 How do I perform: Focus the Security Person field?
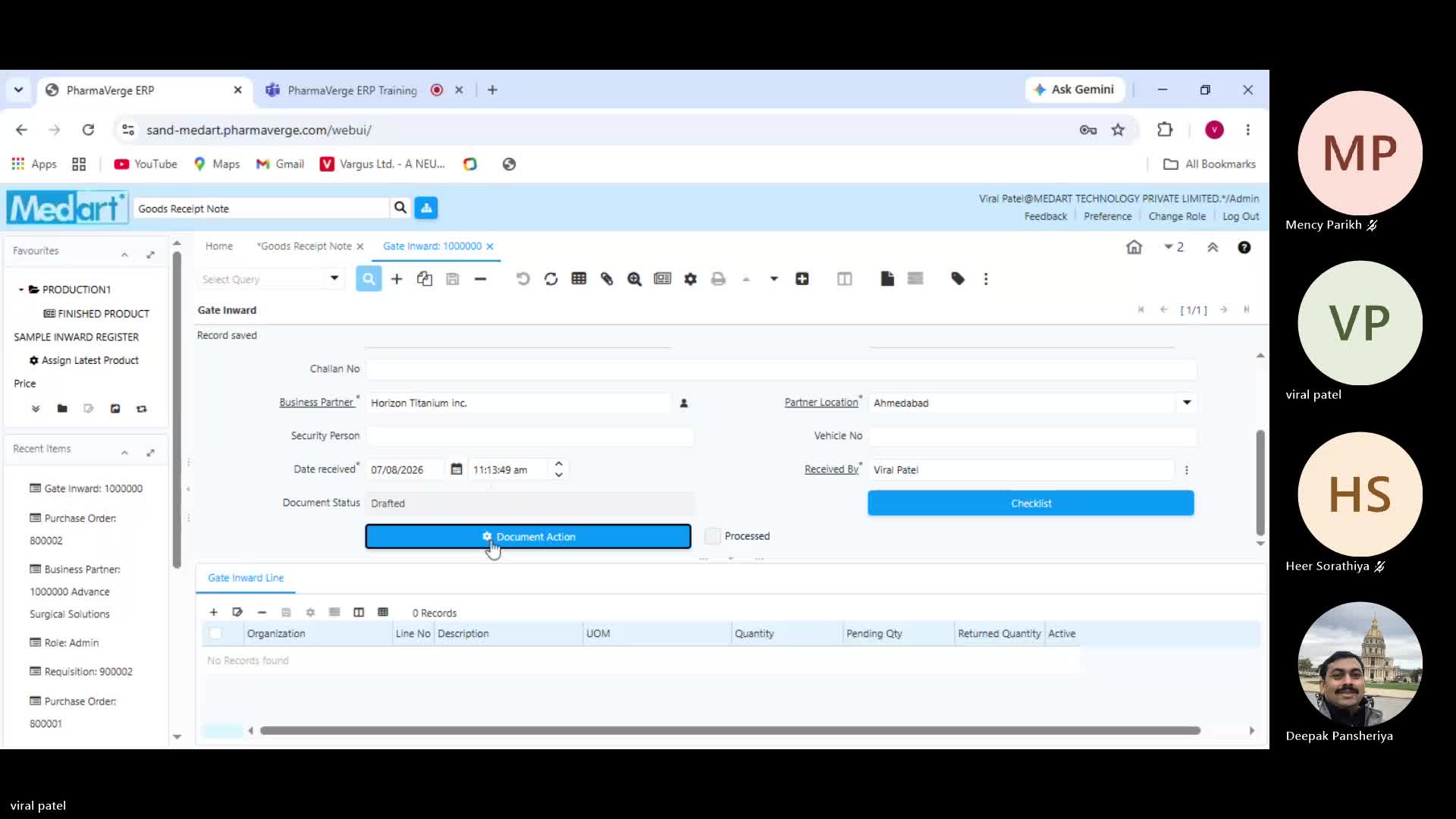(x=529, y=436)
